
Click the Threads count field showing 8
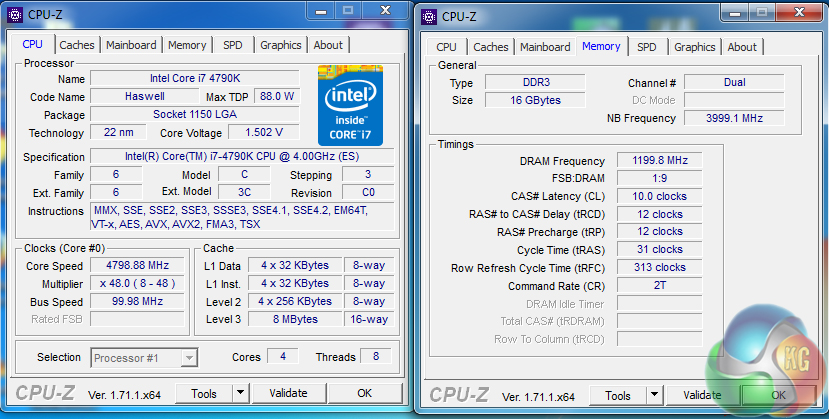click(376, 356)
